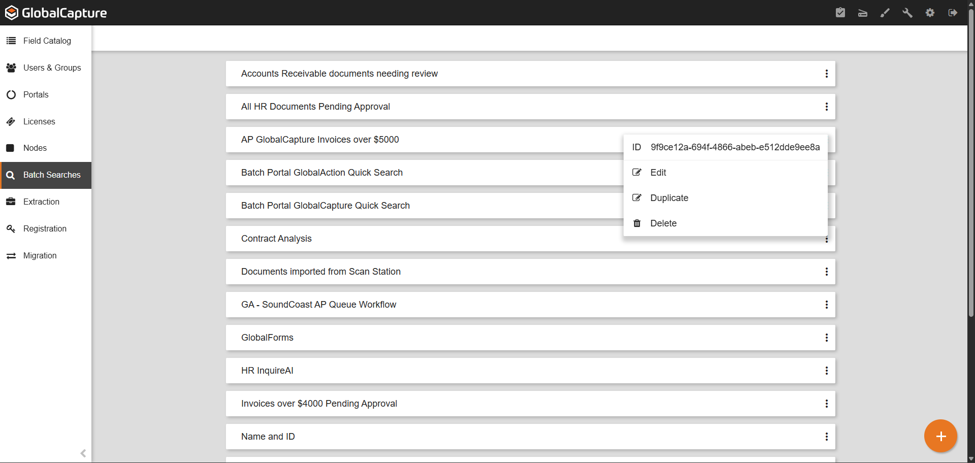The width and height of the screenshot is (975, 463).
Task: Collapse the sidebar with the chevron arrow
Action: click(x=83, y=453)
